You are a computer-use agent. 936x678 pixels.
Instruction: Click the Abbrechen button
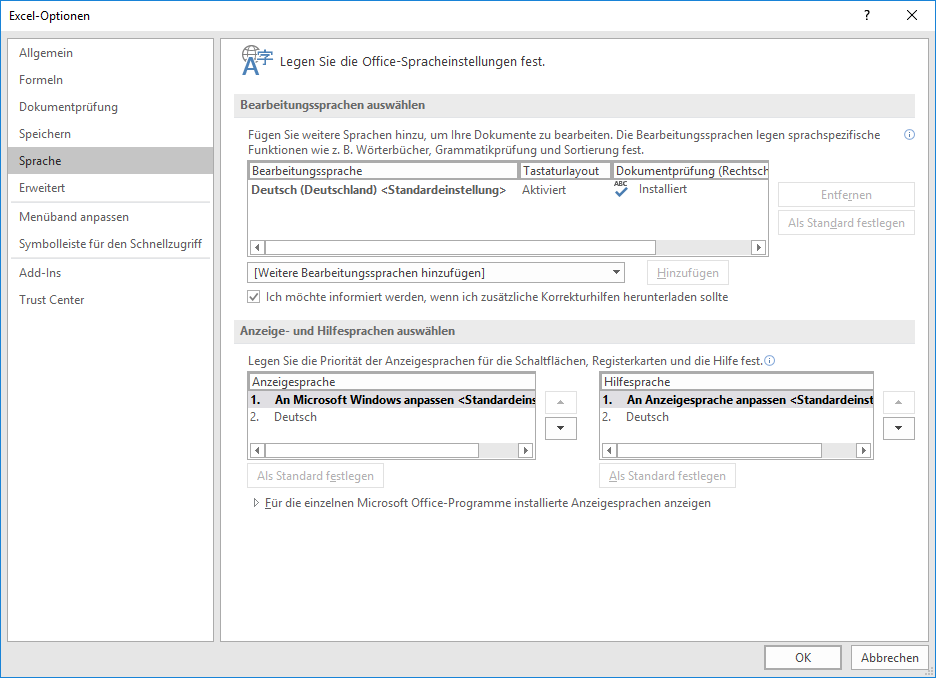[889, 658]
